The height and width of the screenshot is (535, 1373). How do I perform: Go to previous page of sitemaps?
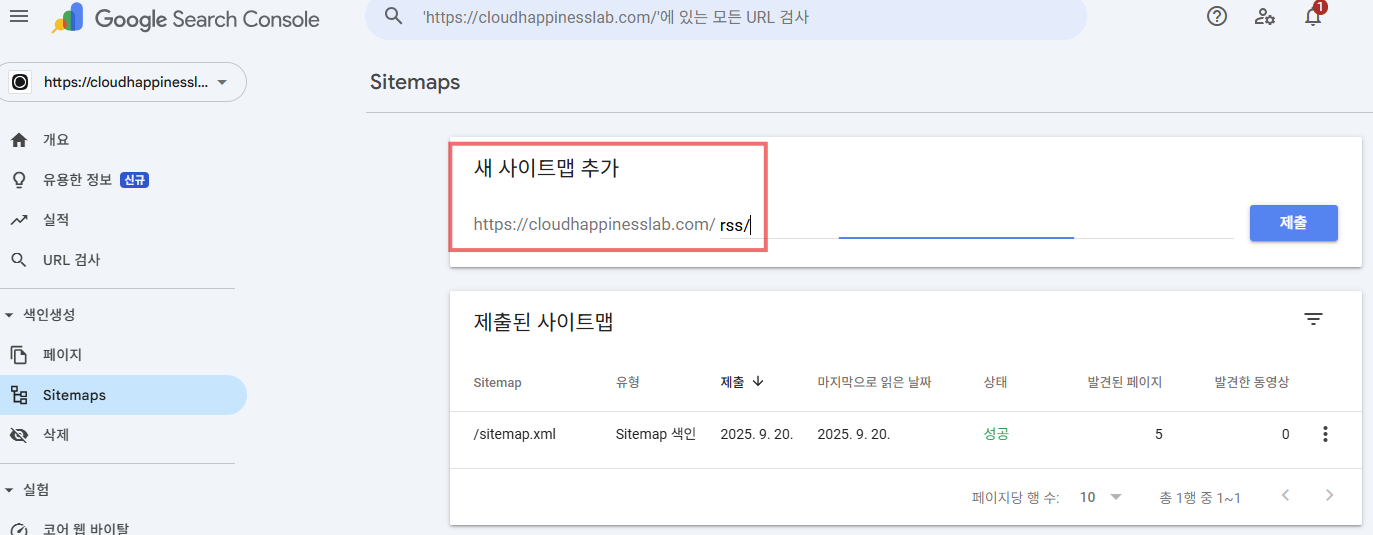[x=1285, y=495]
